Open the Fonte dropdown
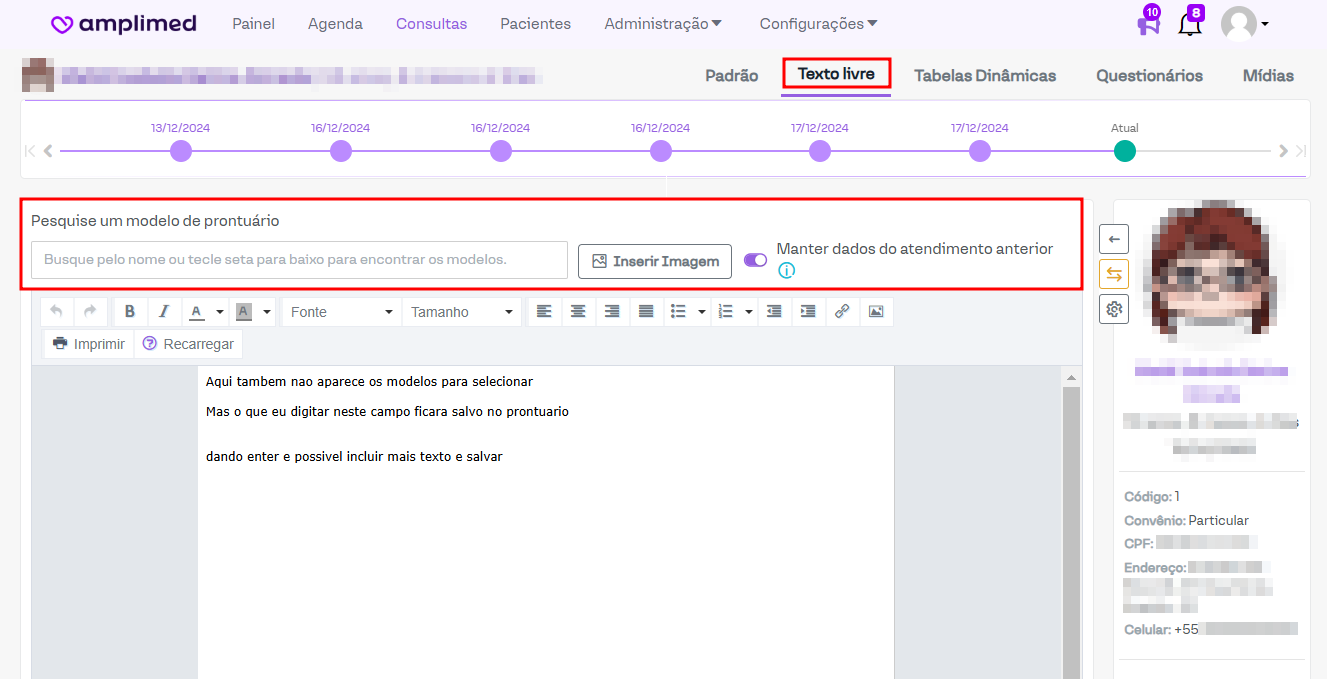1327x679 pixels. (x=341, y=312)
